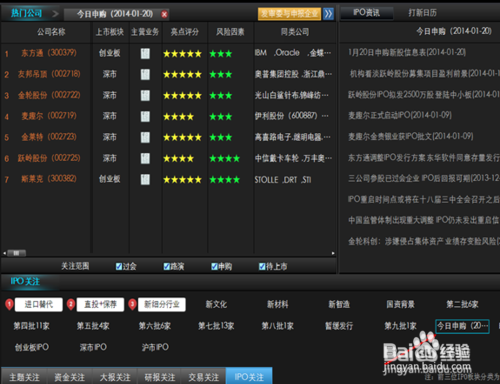Screen dimensions: 500x384
Task: Open the 研报关注 bottom tab
Action: click(159, 377)
